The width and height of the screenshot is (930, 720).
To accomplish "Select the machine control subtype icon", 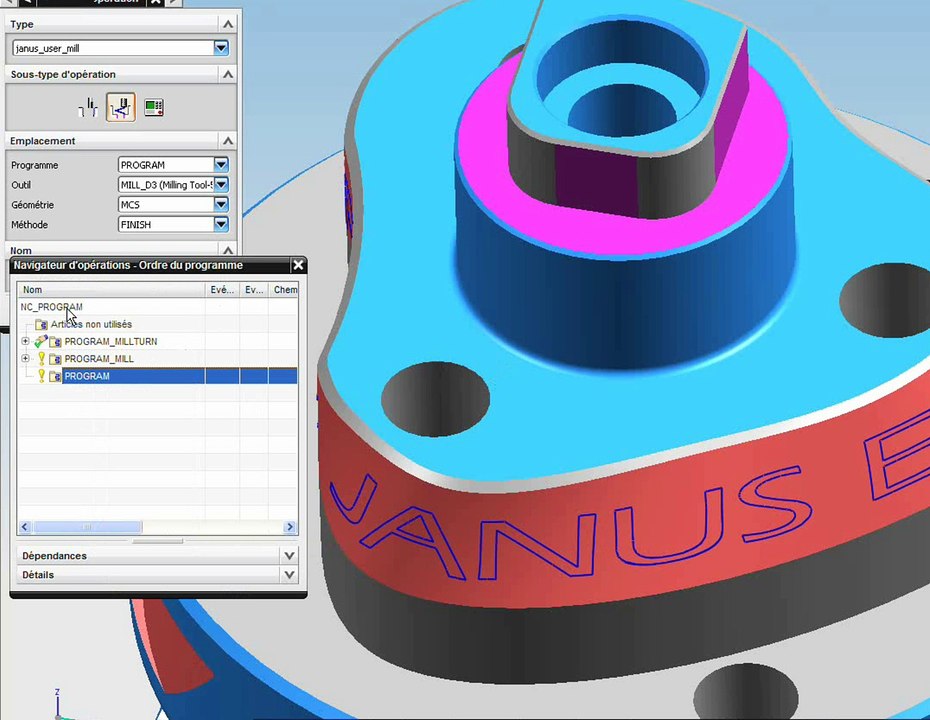I will tap(154, 107).
